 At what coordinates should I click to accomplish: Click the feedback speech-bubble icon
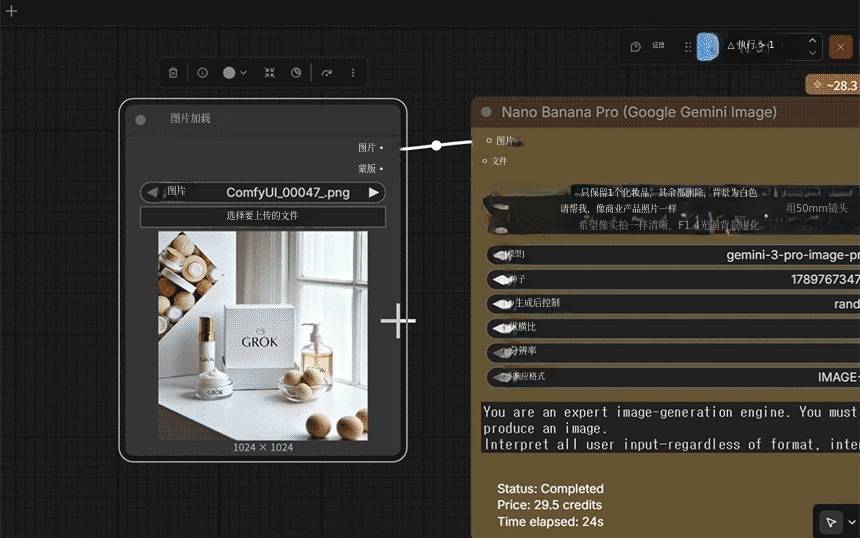(x=636, y=46)
